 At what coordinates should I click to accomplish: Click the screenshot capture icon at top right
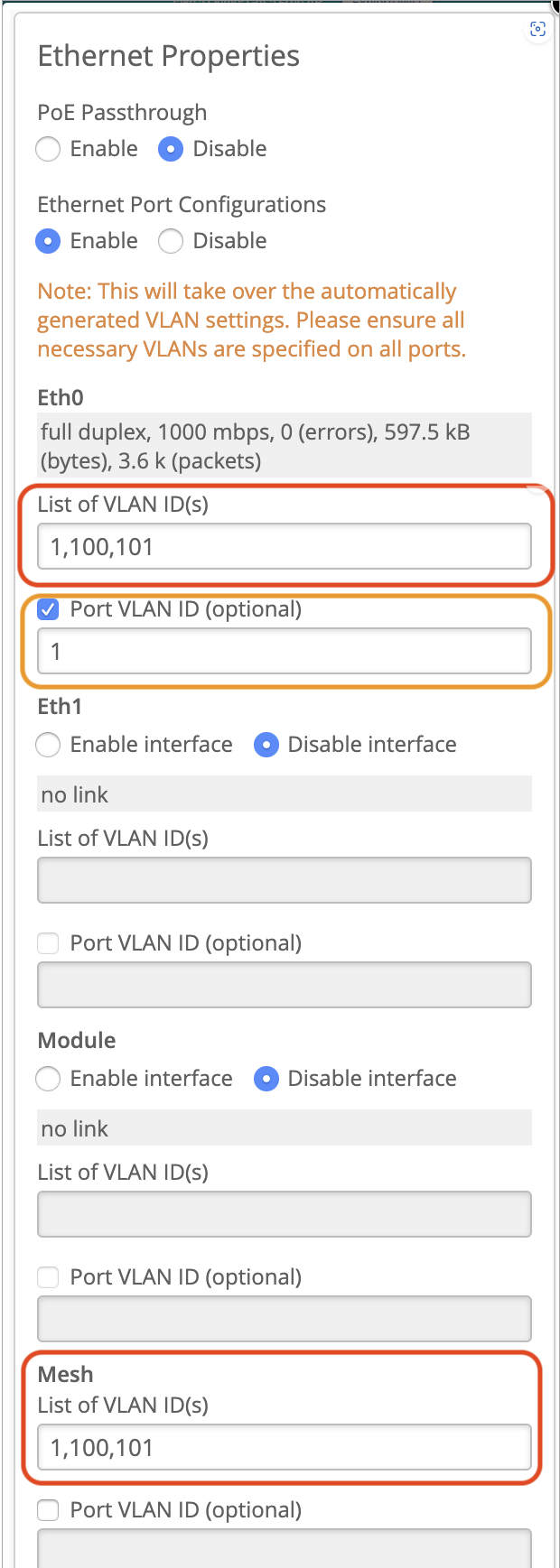[x=537, y=30]
